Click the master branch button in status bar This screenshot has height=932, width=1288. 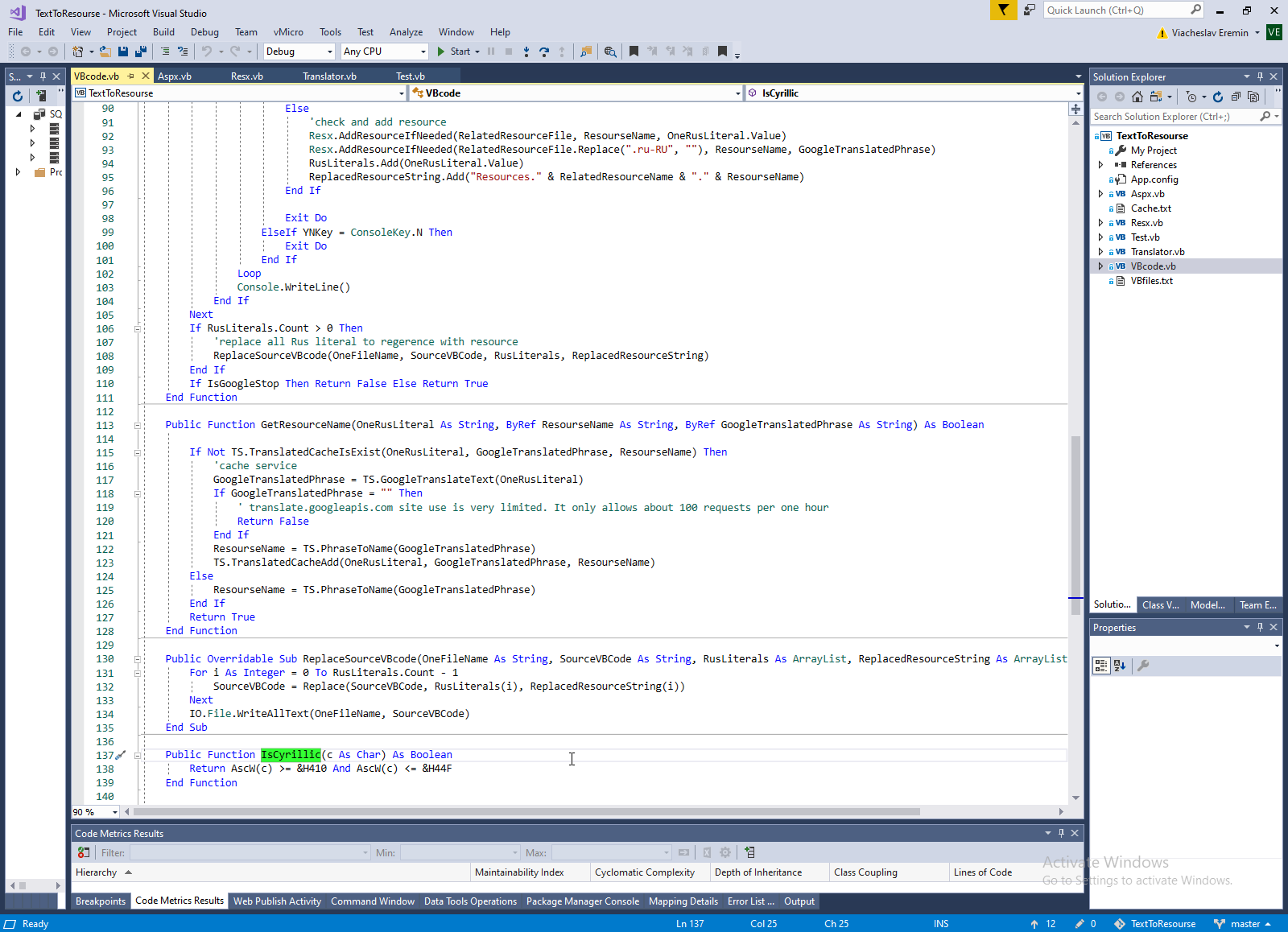[x=1244, y=924]
